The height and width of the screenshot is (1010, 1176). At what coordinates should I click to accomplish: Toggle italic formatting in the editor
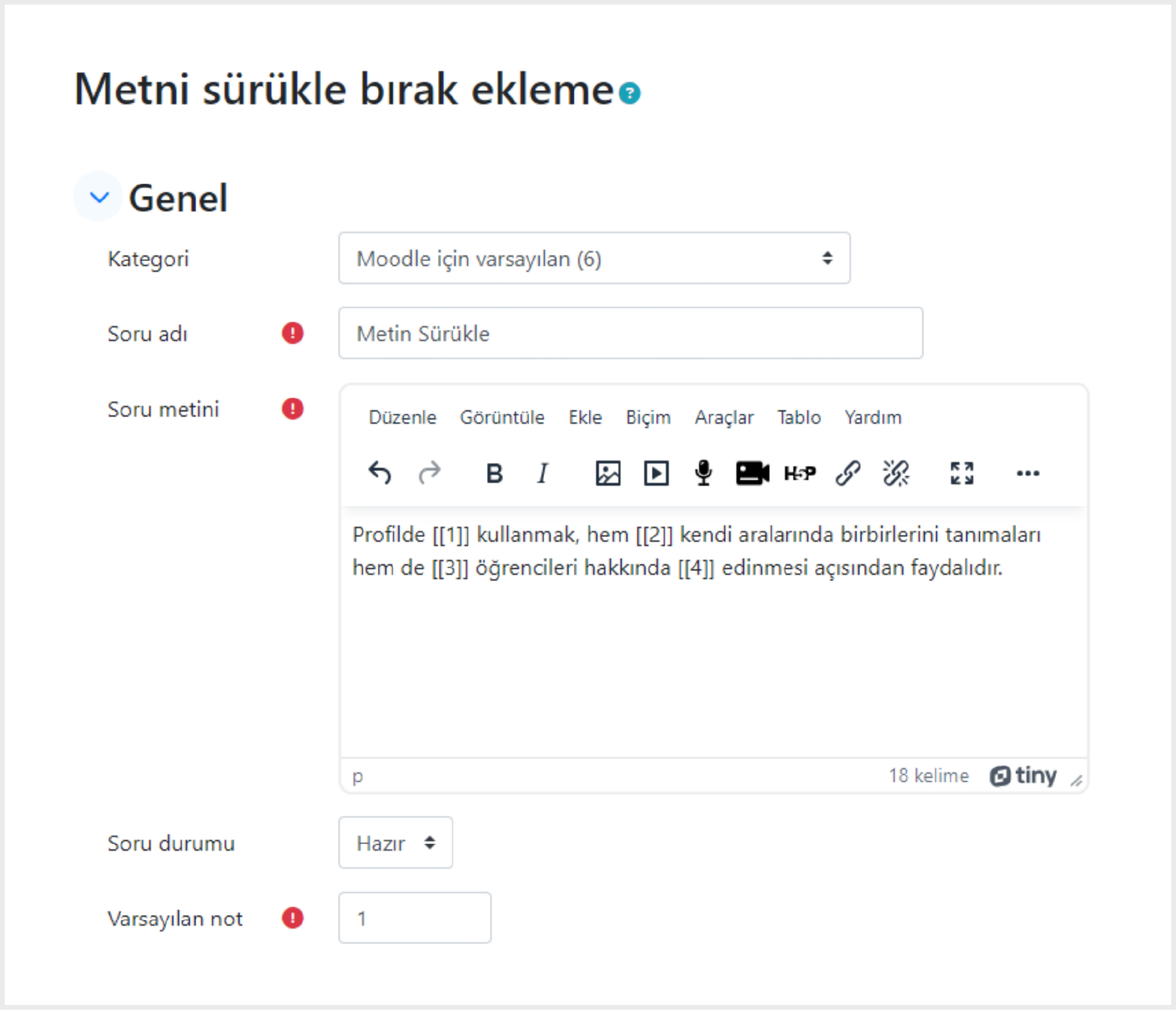coord(543,473)
